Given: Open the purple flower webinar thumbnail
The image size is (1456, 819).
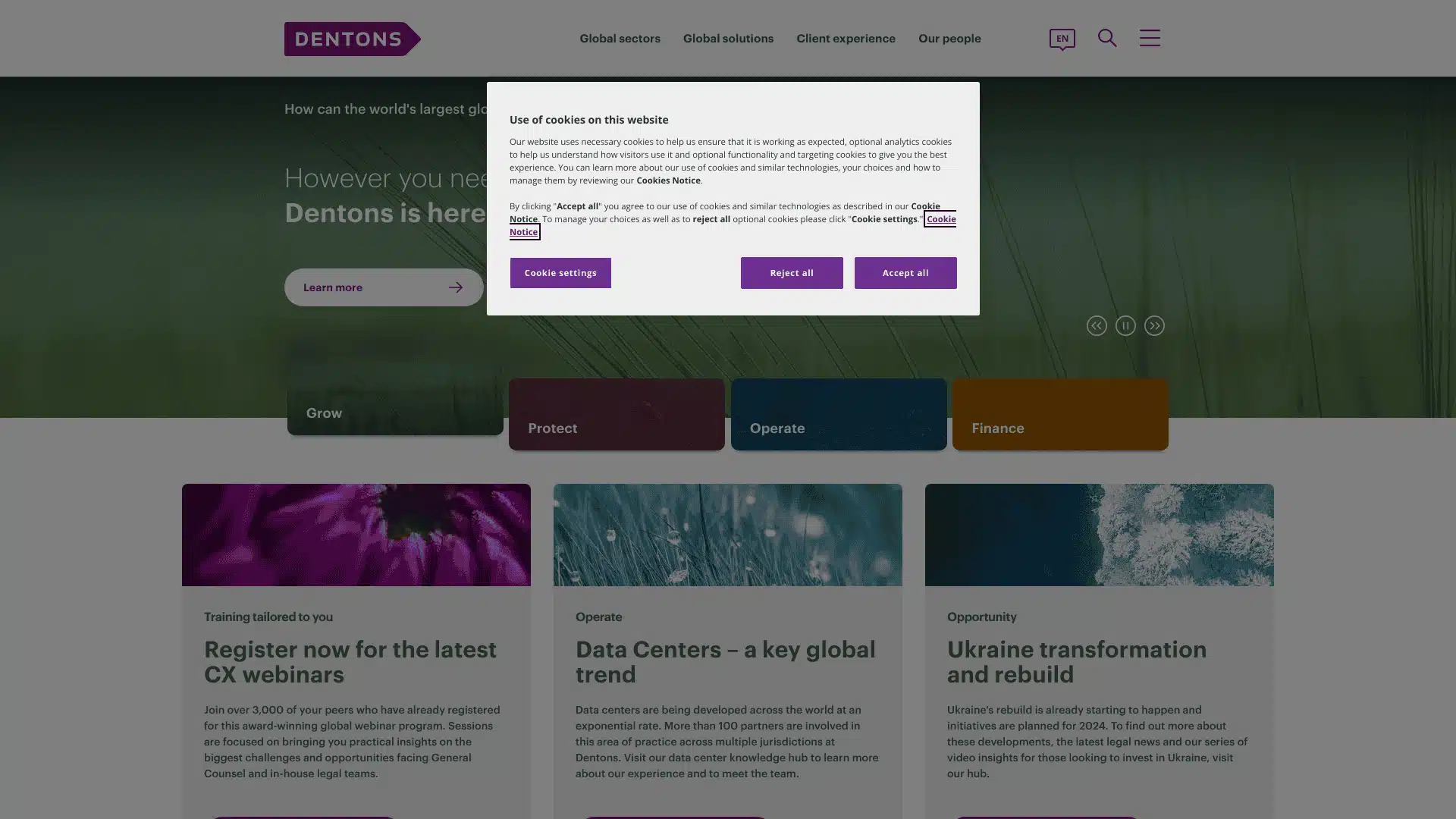Looking at the screenshot, I should pyautogui.click(x=356, y=535).
